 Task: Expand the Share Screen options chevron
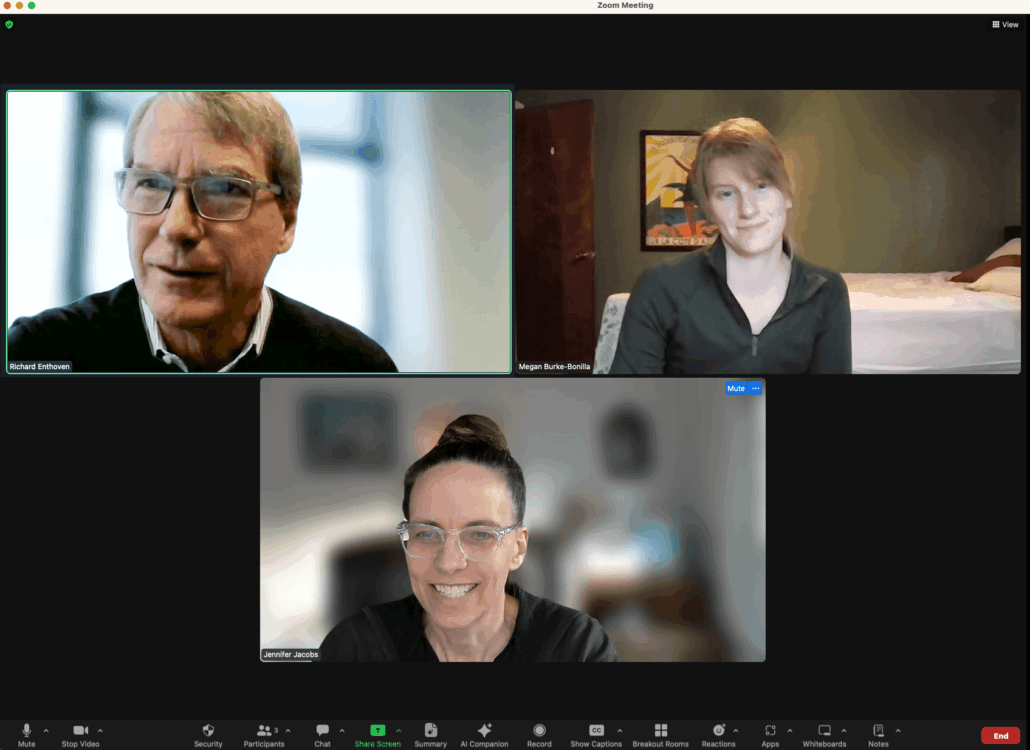click(x=396, y=729)
